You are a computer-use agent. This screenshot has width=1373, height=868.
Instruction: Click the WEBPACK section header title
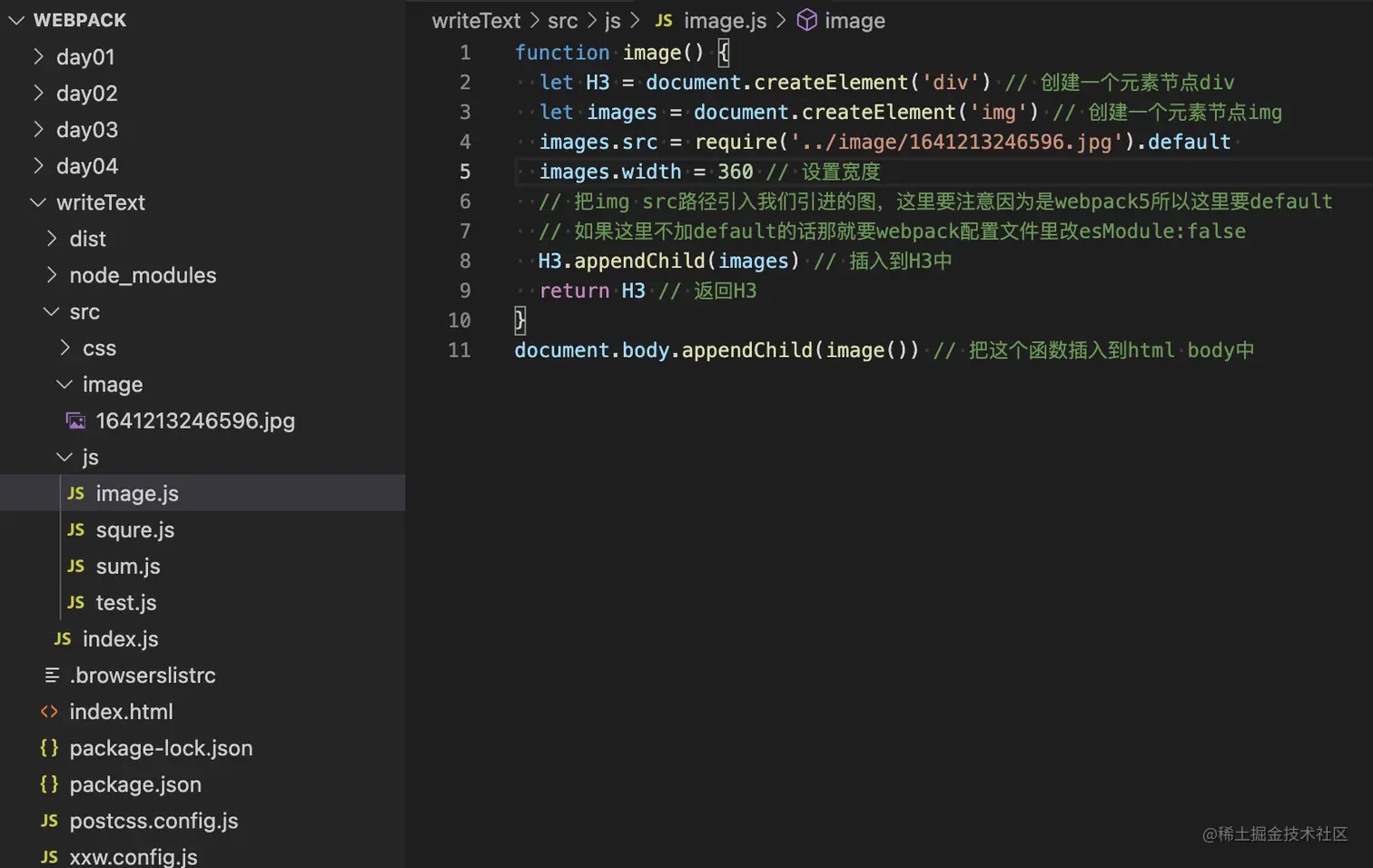pyautogui.click(x=80, y=20)
